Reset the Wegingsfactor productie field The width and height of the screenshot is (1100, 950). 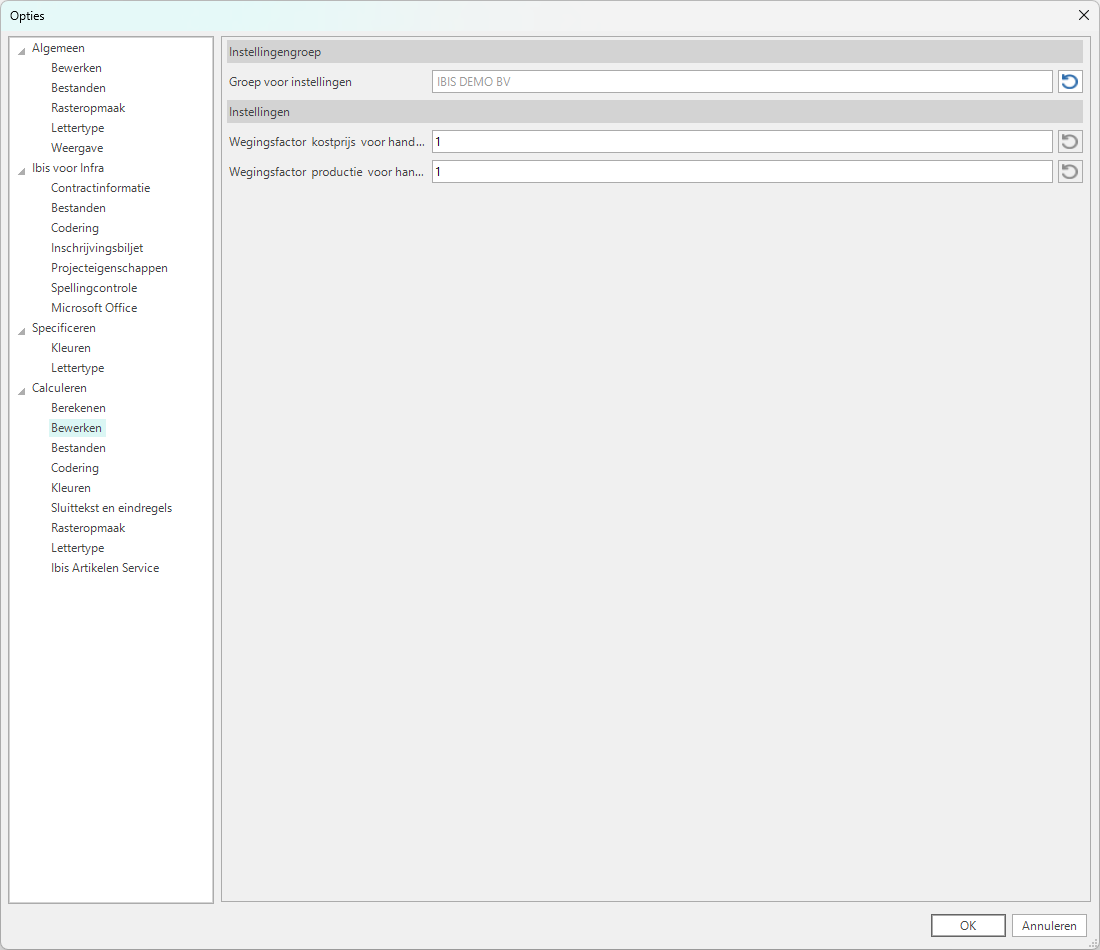click(1070, 172)
